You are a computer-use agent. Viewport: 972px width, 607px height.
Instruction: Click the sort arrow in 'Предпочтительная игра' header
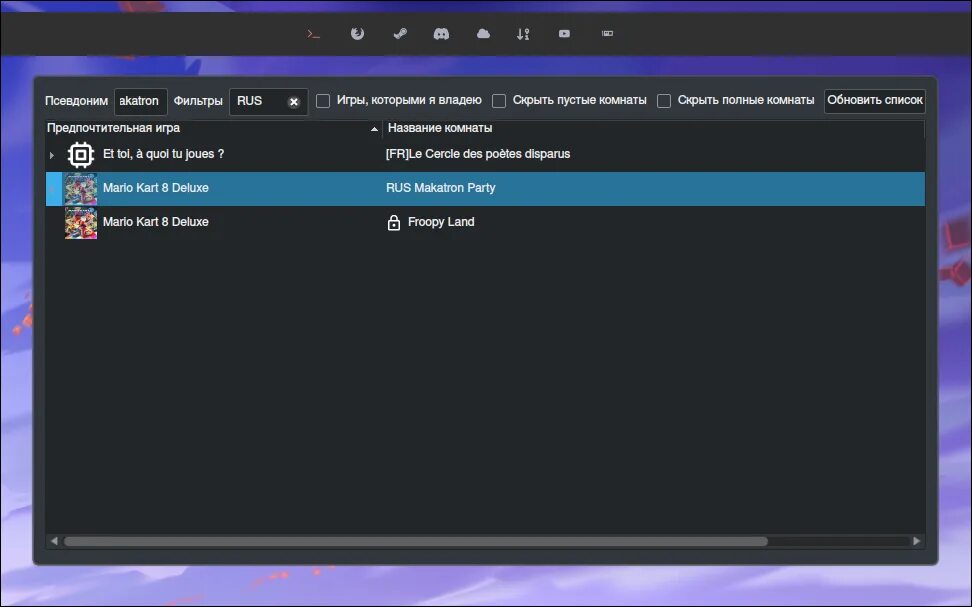click(374, 129)
